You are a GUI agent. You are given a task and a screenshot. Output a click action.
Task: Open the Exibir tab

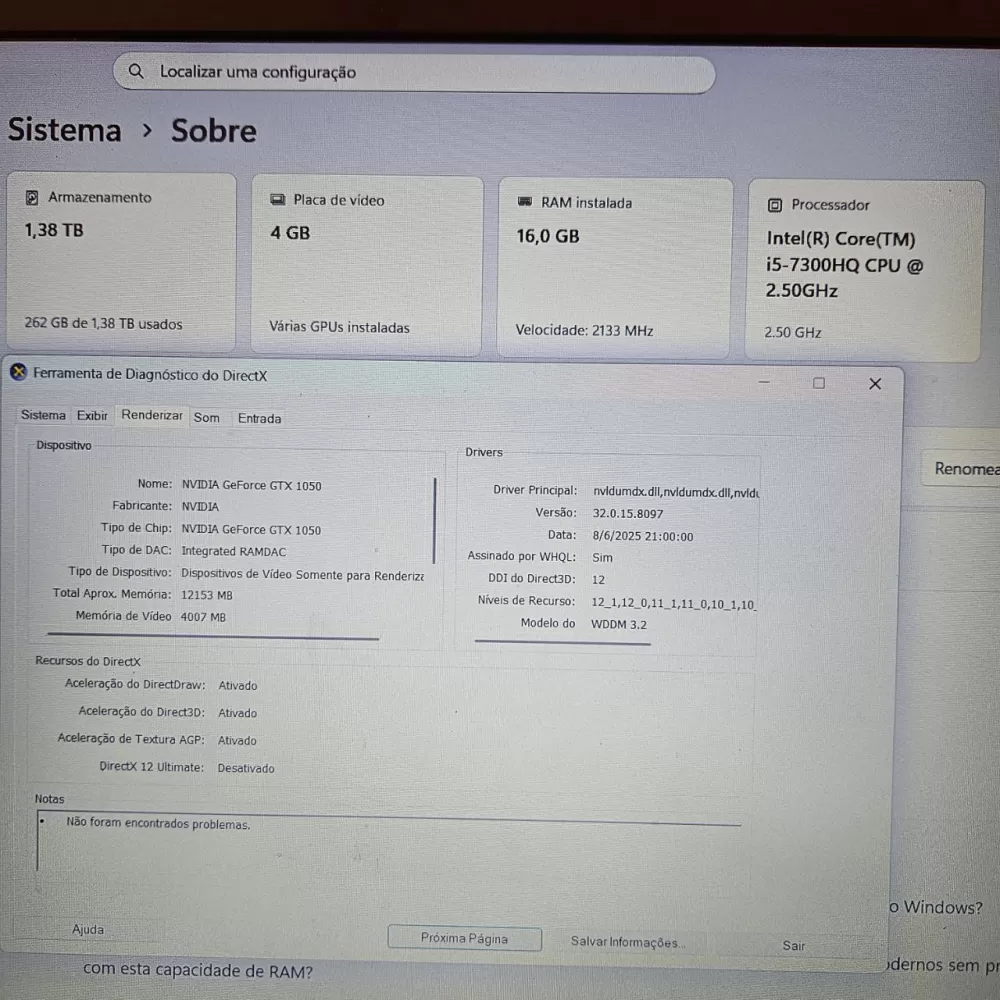pos(92,416)
